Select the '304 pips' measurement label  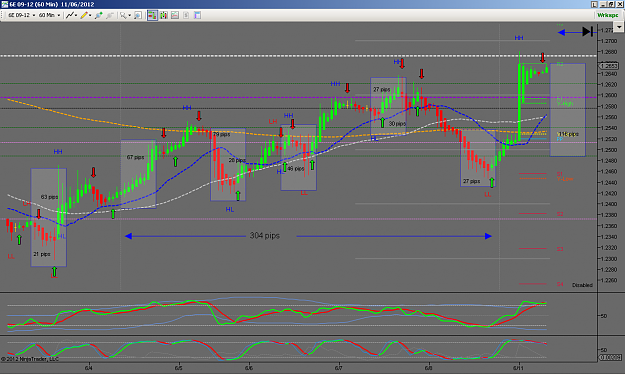click(265, 236)
